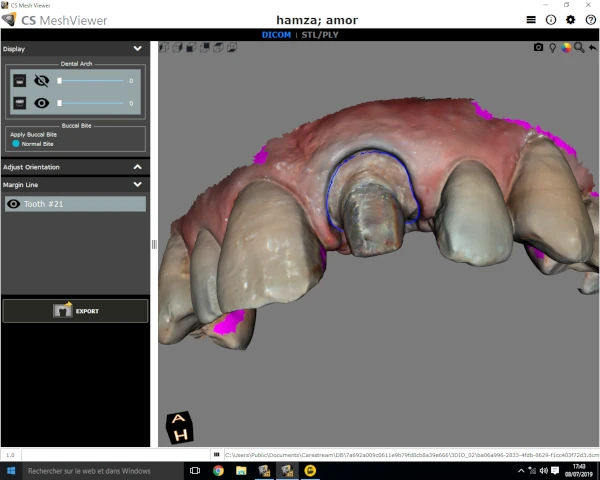The height and width of the screenshot is (480, 600).
Task: Click the lower dental arch icon
Action: point(19,103)
